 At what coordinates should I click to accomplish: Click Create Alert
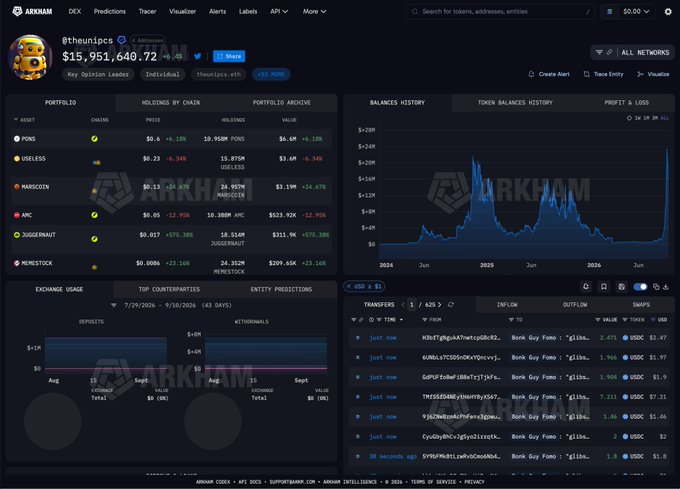(x=549, y=74)
